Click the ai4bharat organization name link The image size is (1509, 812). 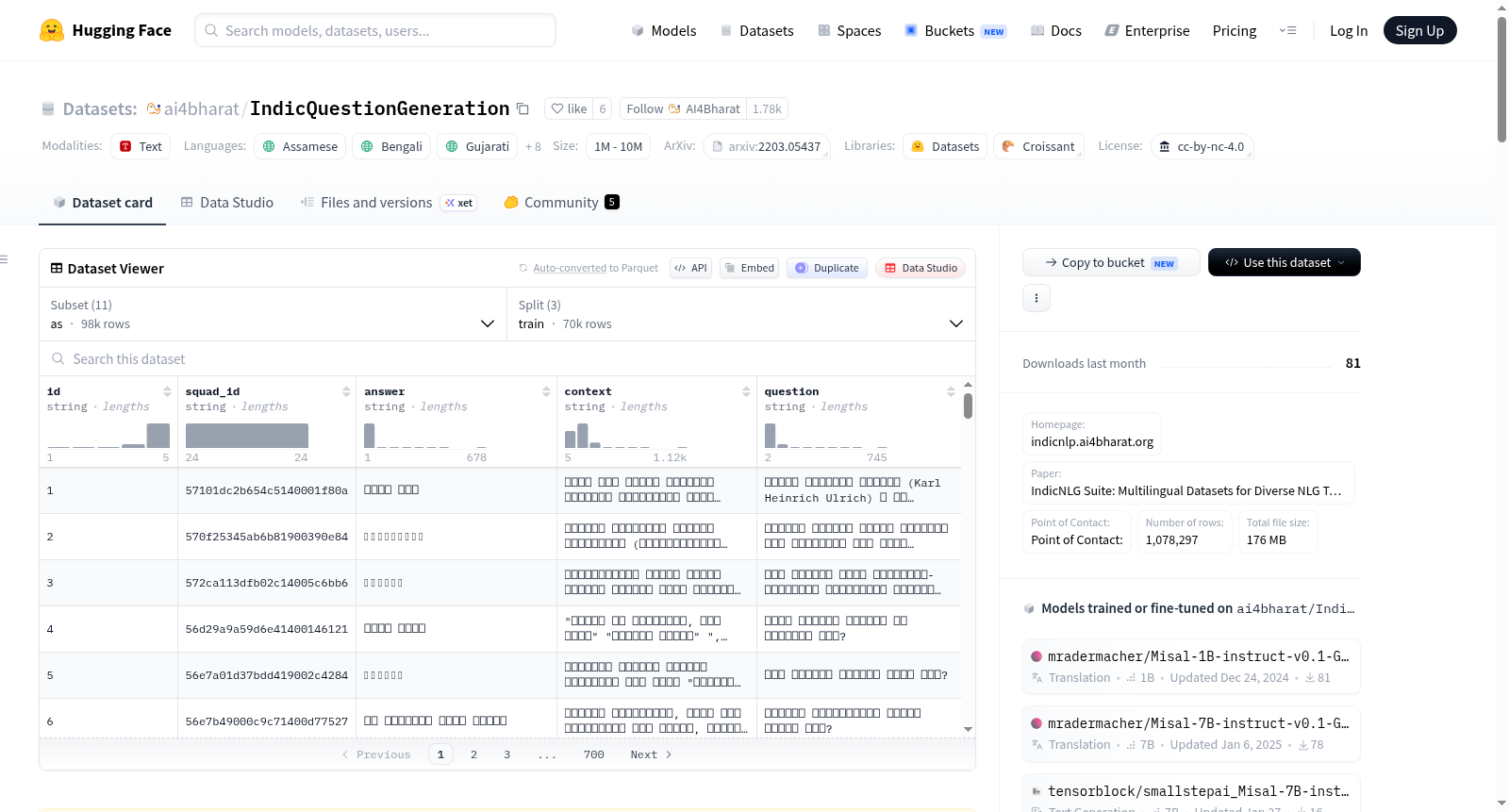coord(201,108)
